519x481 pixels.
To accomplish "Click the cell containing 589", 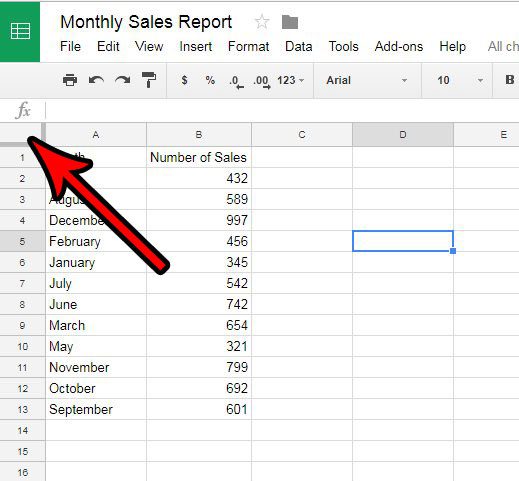I will pyautogui.click(x=199, y=199).
